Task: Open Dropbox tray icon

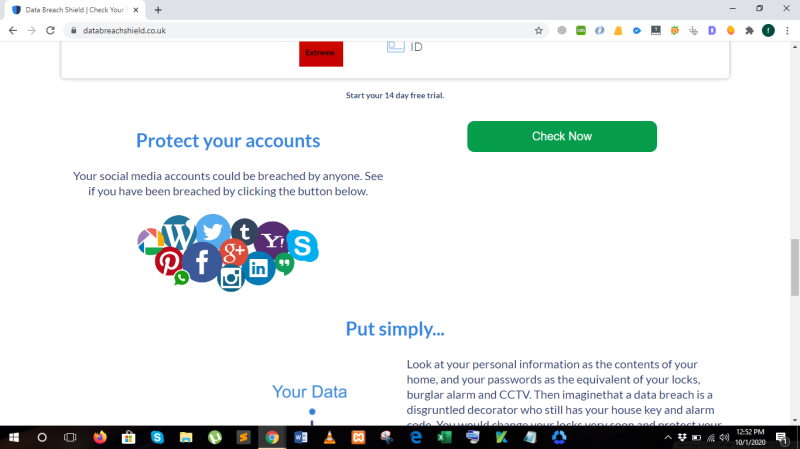Action: click(682, 437)
